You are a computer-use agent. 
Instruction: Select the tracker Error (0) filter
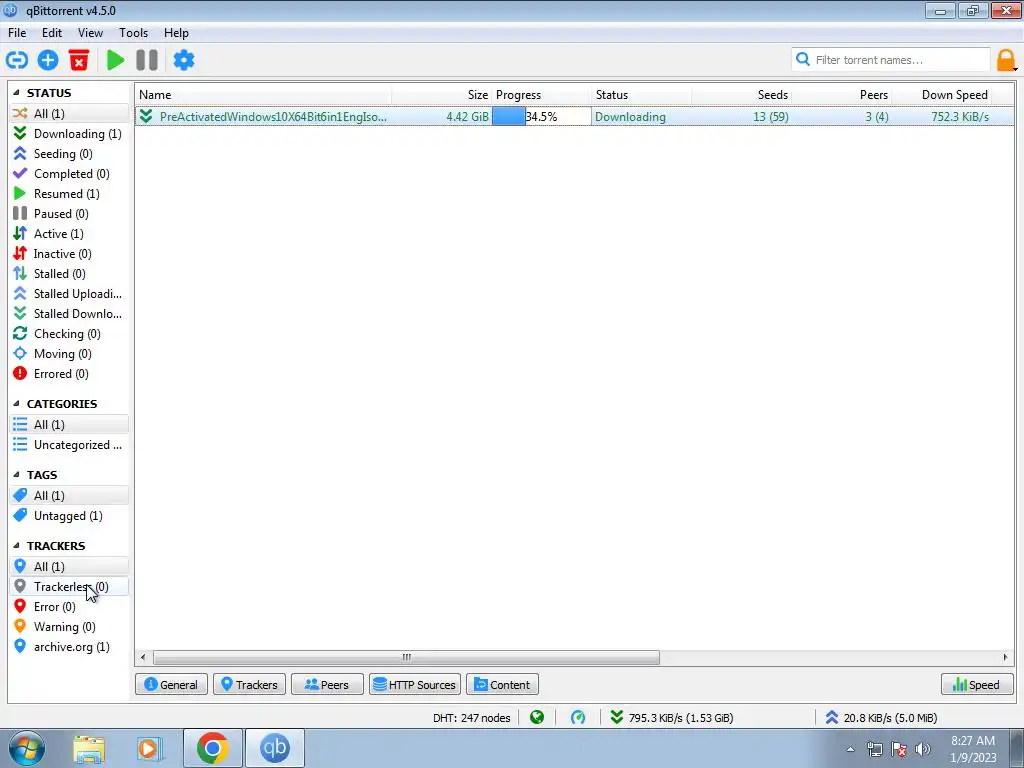pos(69,607)
